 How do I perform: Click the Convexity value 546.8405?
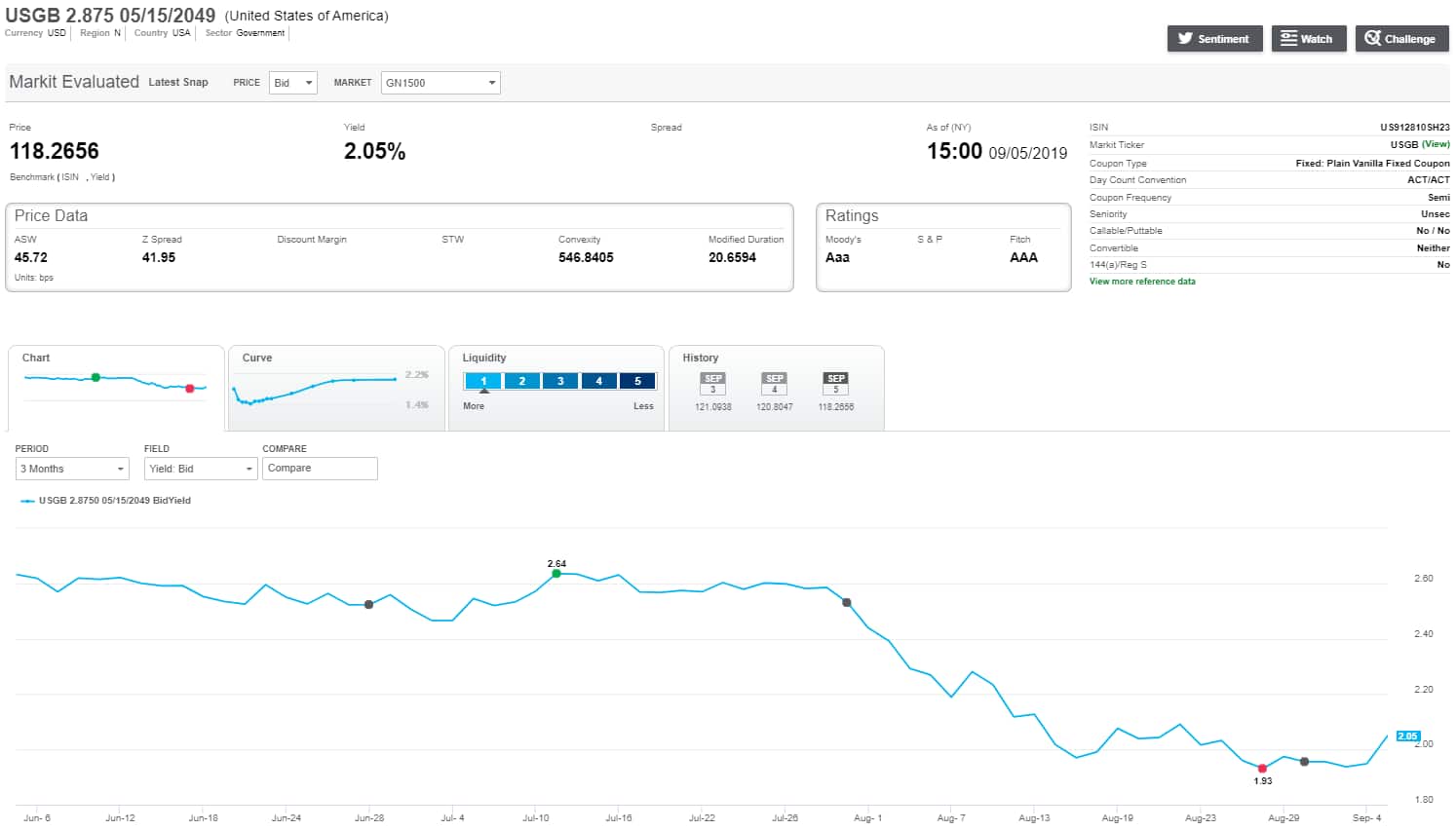(586, 257)
